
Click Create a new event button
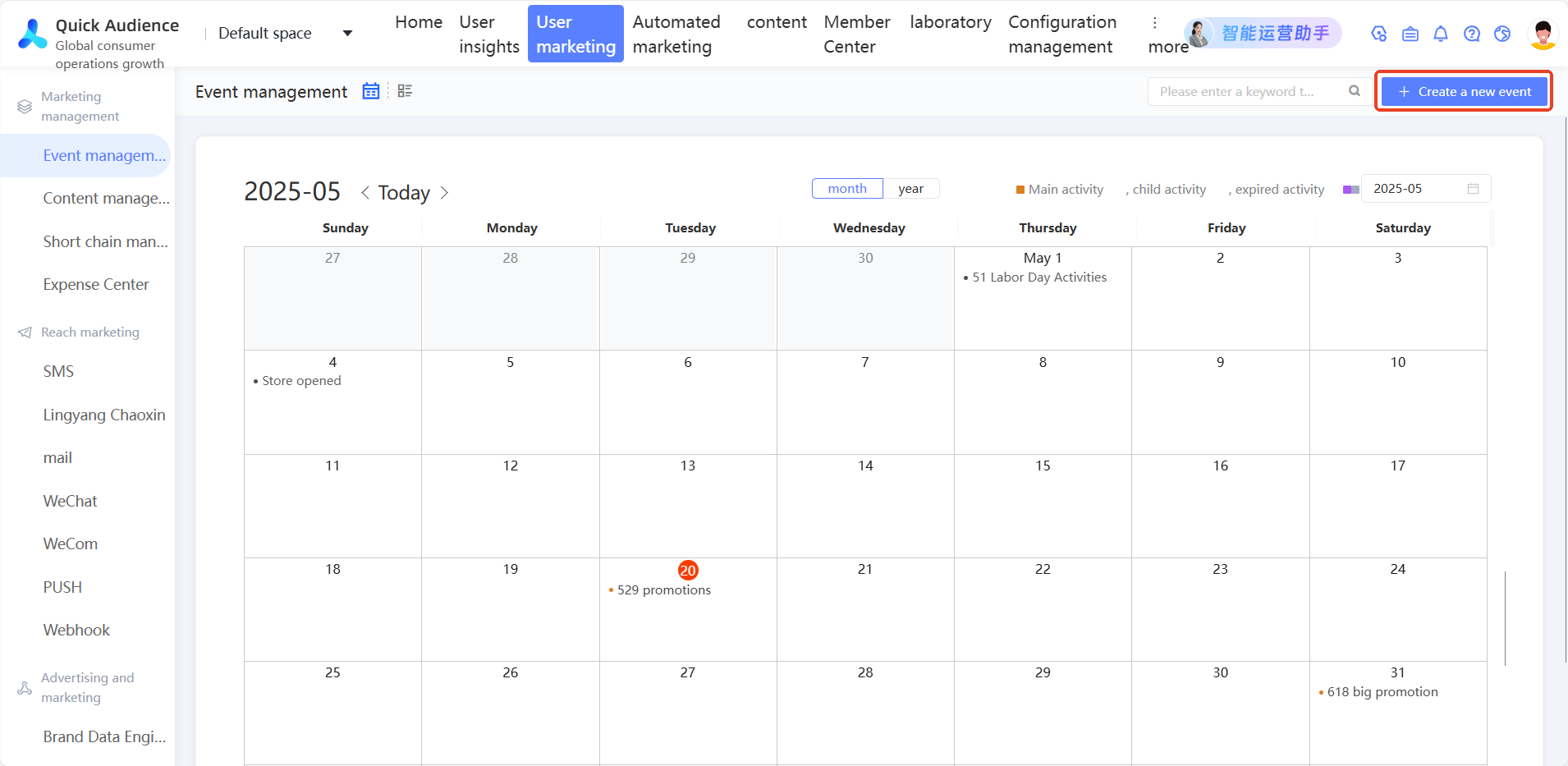tap(1464, 91)
